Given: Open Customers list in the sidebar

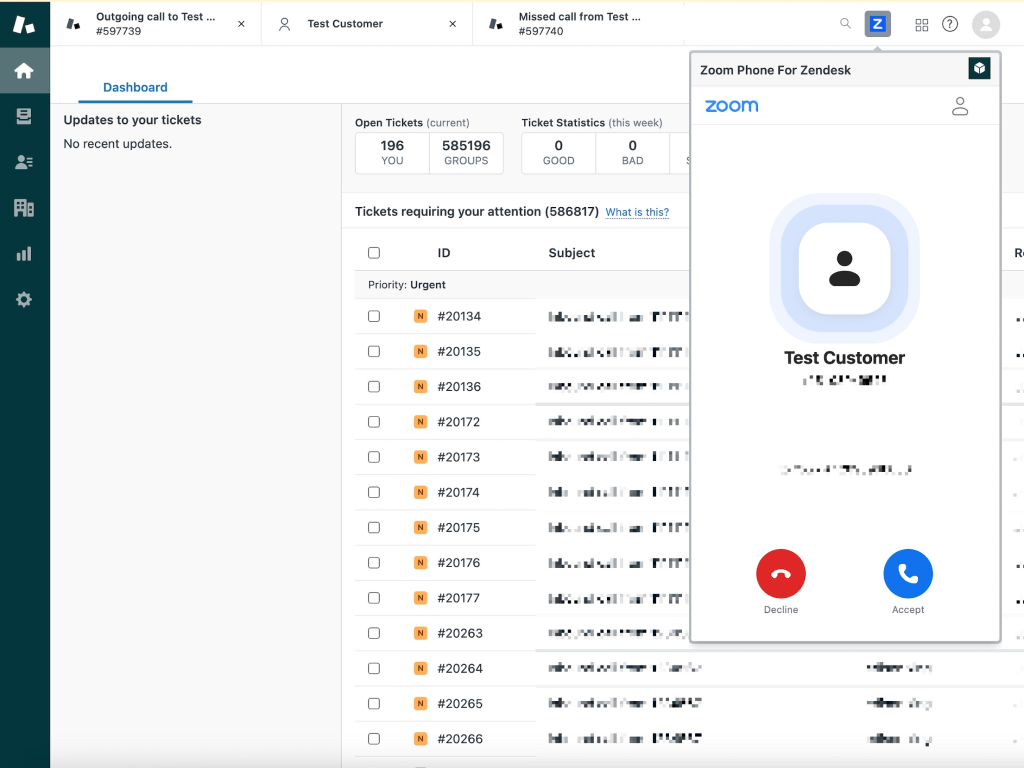Looking at the screenshot, I should pos(24,162).
